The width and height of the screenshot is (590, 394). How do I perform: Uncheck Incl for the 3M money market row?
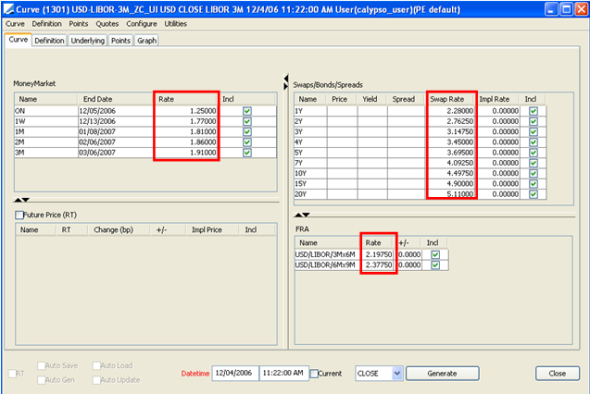247,152
